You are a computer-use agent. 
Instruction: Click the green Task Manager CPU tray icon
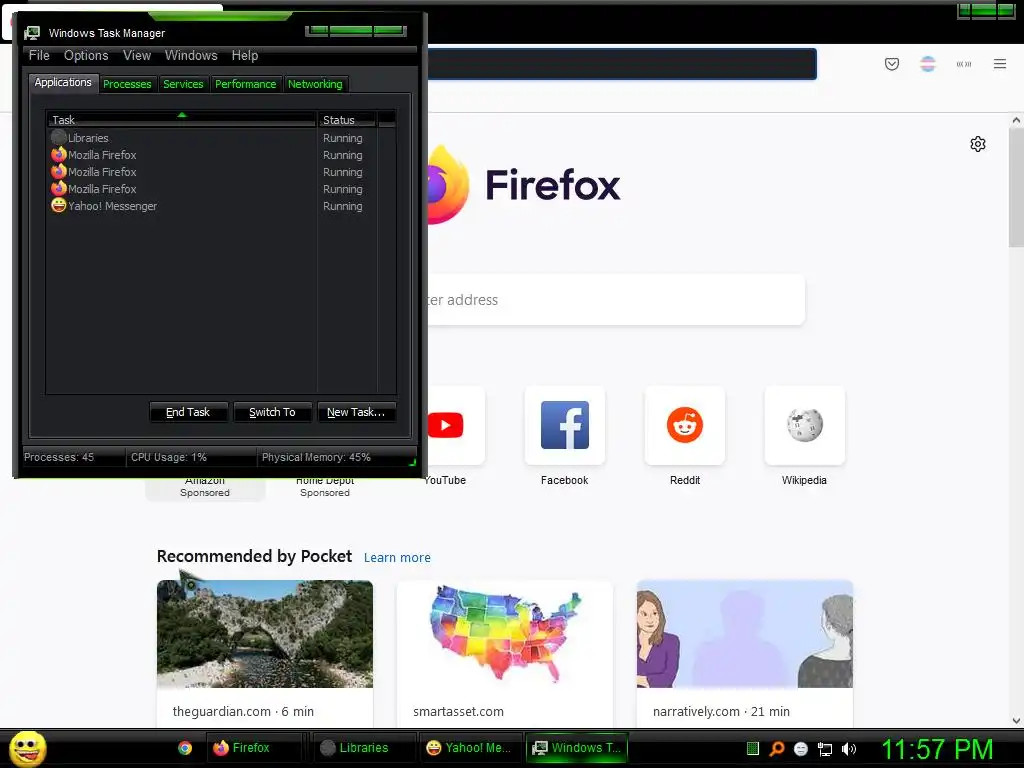(752, 748)
